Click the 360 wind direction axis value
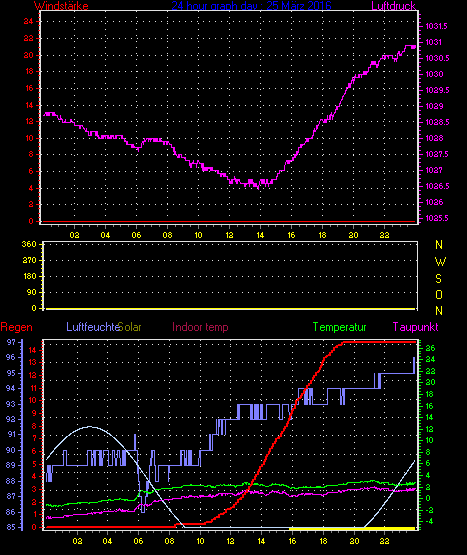 [29, 244]
